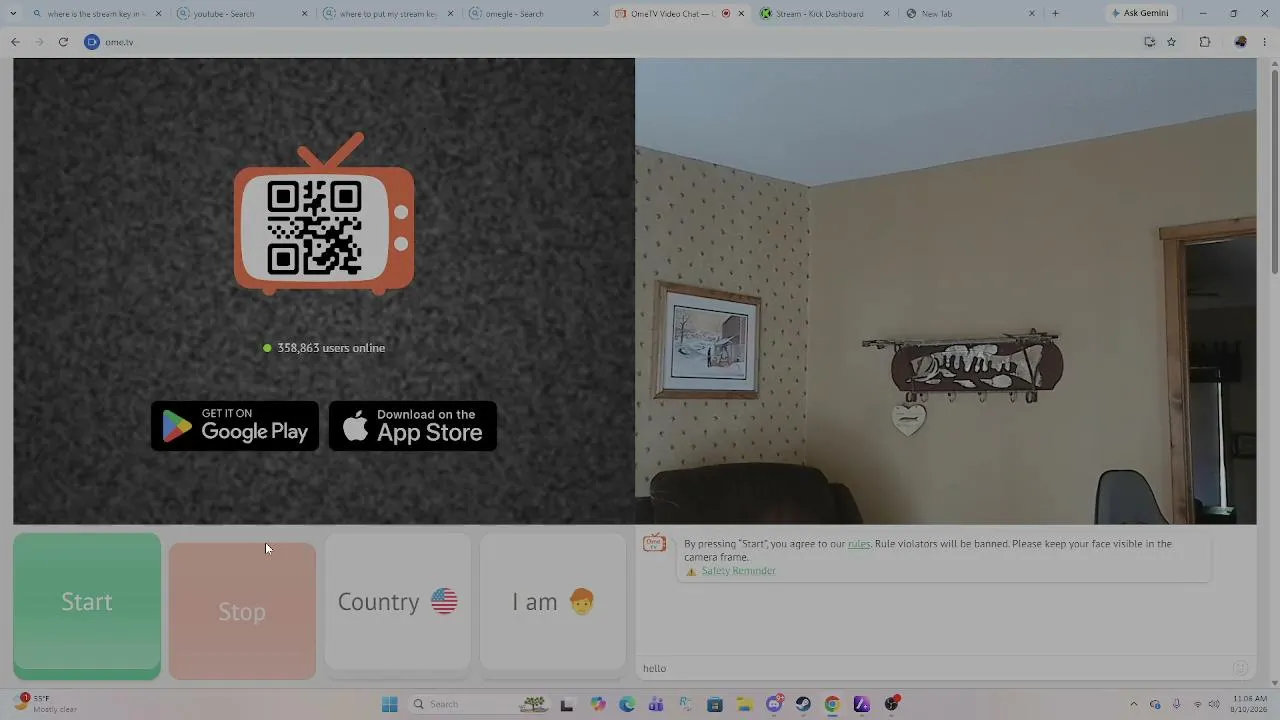Viewport: 1280px width, 720px height.
Task: Open Microsoft Edge from the taskbar
Action: [627, 704]
